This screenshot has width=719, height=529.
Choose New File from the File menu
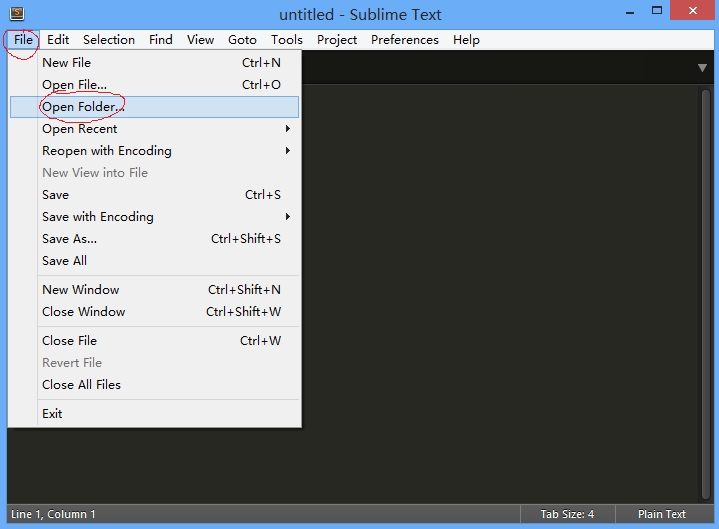pyautogui.click(x=155, y=63)
